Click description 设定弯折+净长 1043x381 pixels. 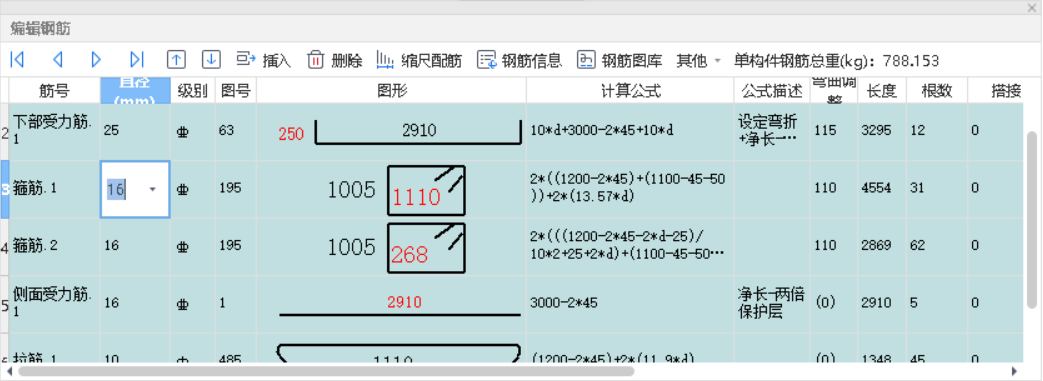point(772,132)
